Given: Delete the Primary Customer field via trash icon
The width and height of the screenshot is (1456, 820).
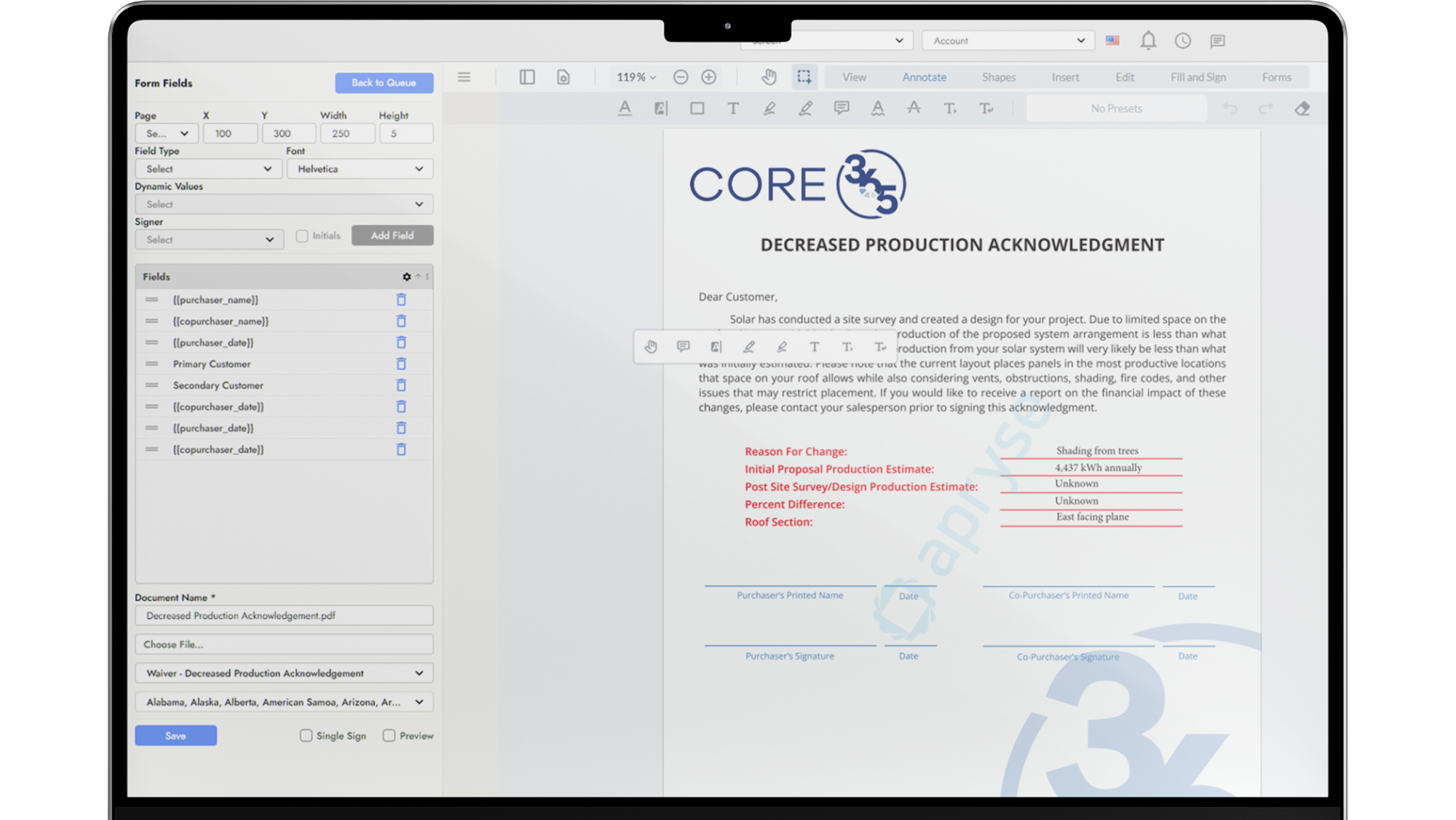Looking at the screenshot, I should tap(401, 364).
